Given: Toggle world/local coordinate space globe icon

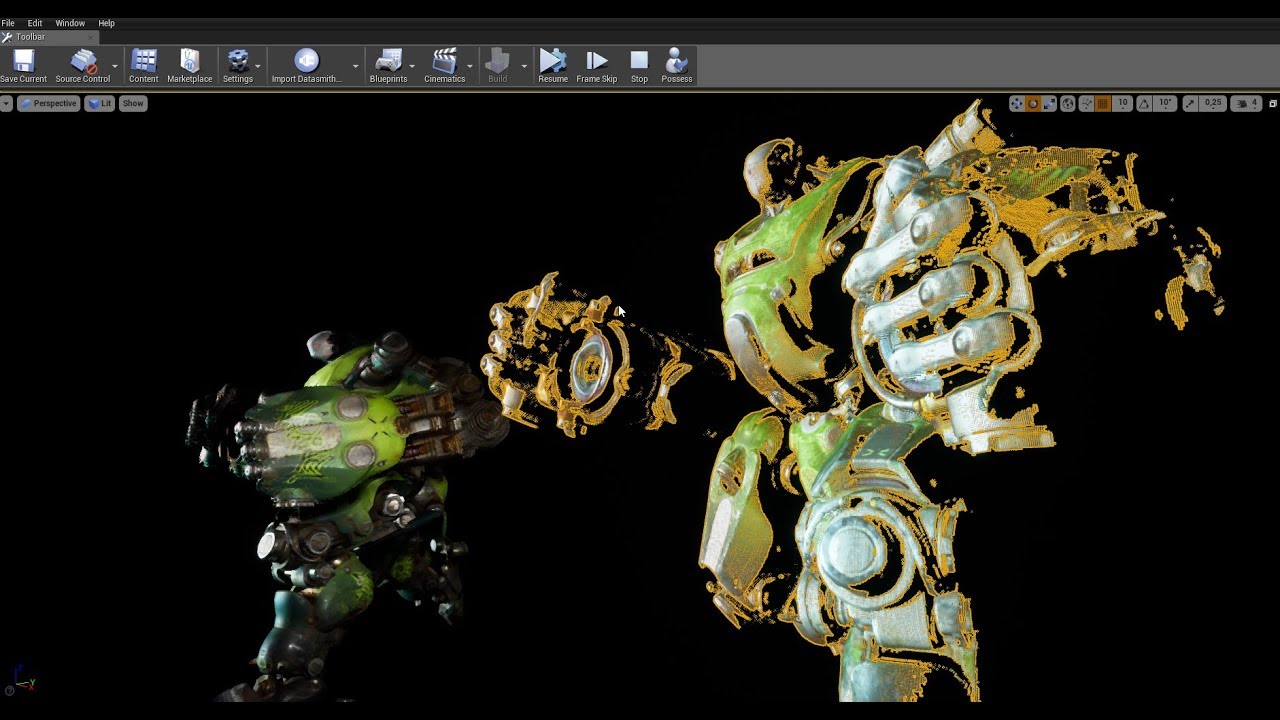Looking at the screenshot, I should (x=1068, y=103).
